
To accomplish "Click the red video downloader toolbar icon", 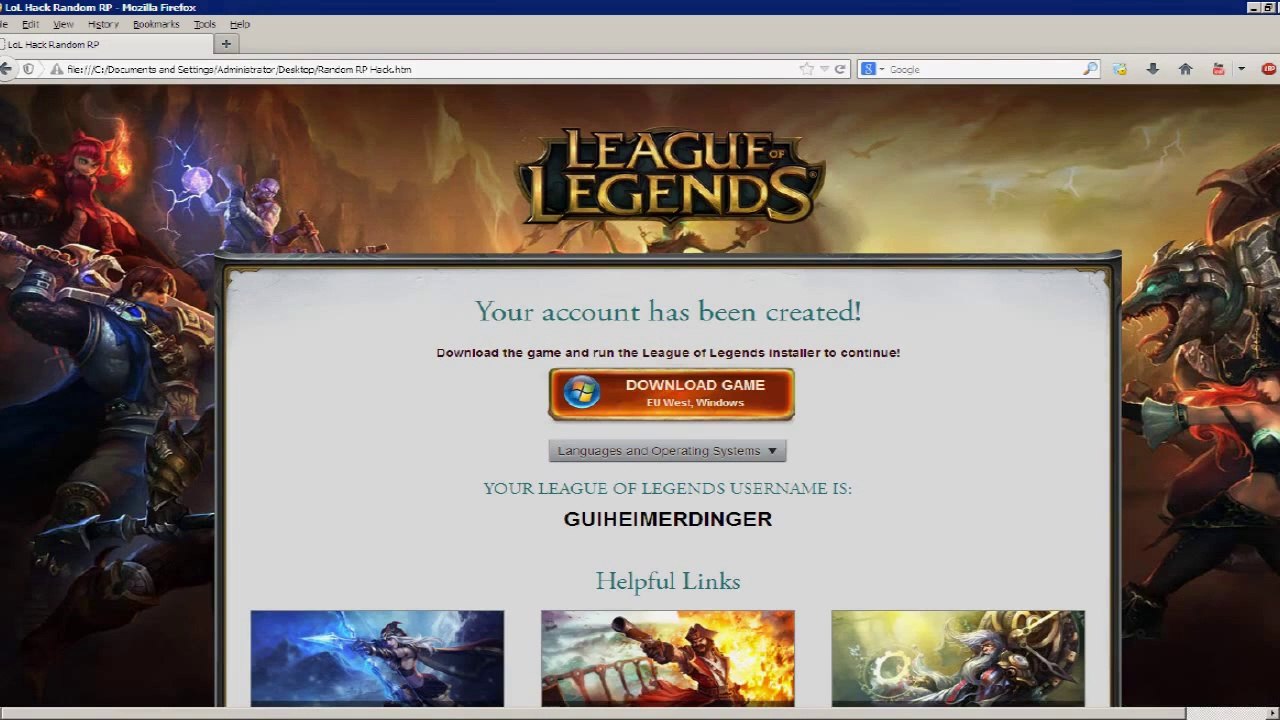I will [x=1218, y=69].
